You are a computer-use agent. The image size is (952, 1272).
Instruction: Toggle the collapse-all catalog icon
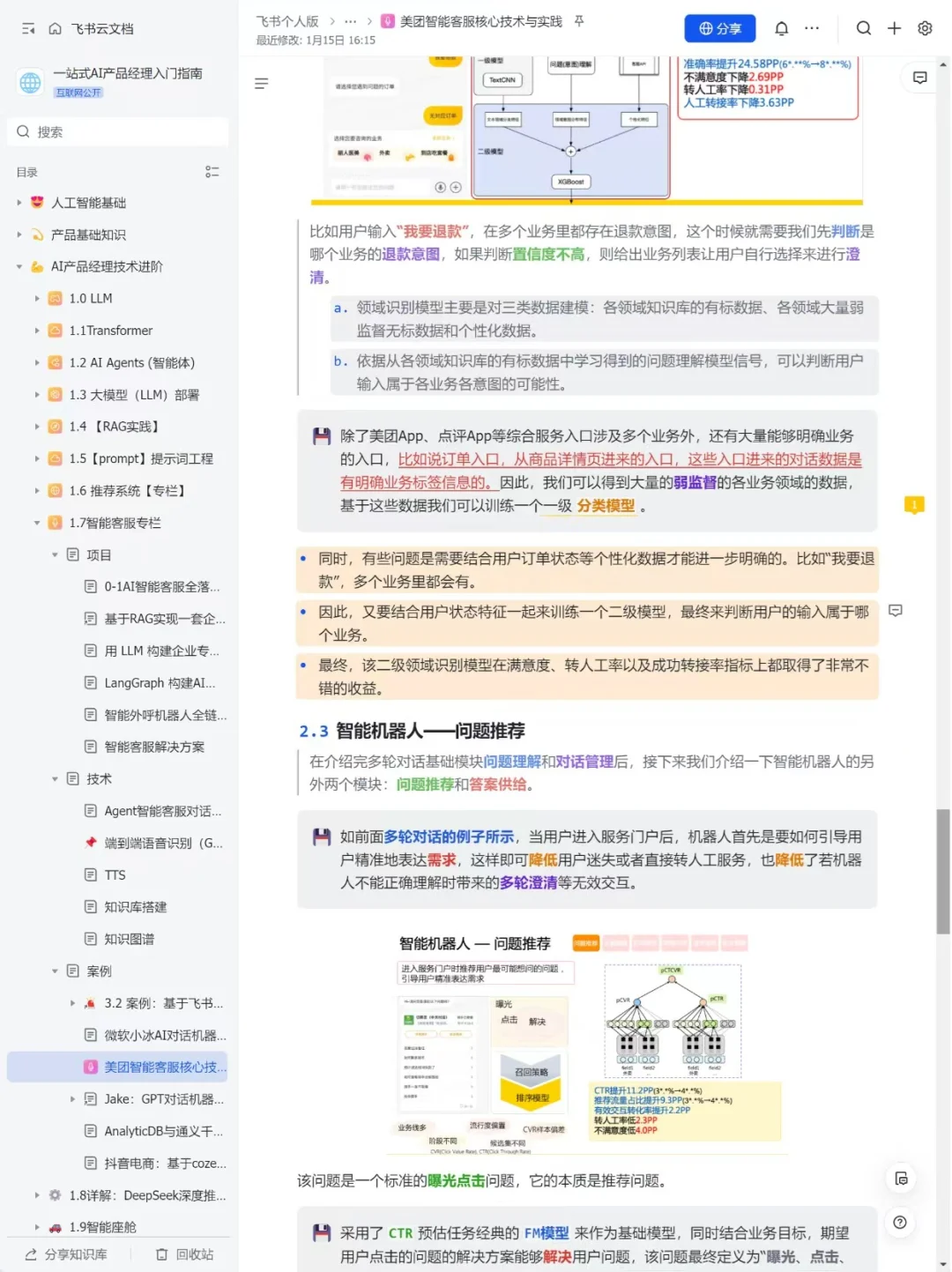tap(212, 172)
